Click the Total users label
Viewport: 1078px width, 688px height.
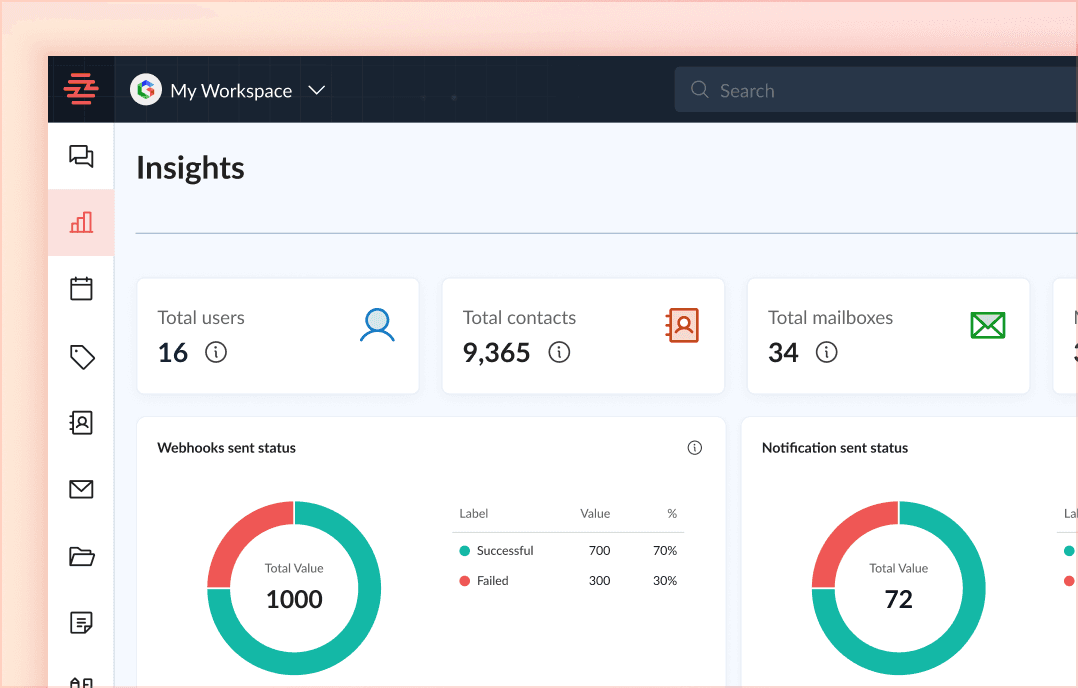201,318
